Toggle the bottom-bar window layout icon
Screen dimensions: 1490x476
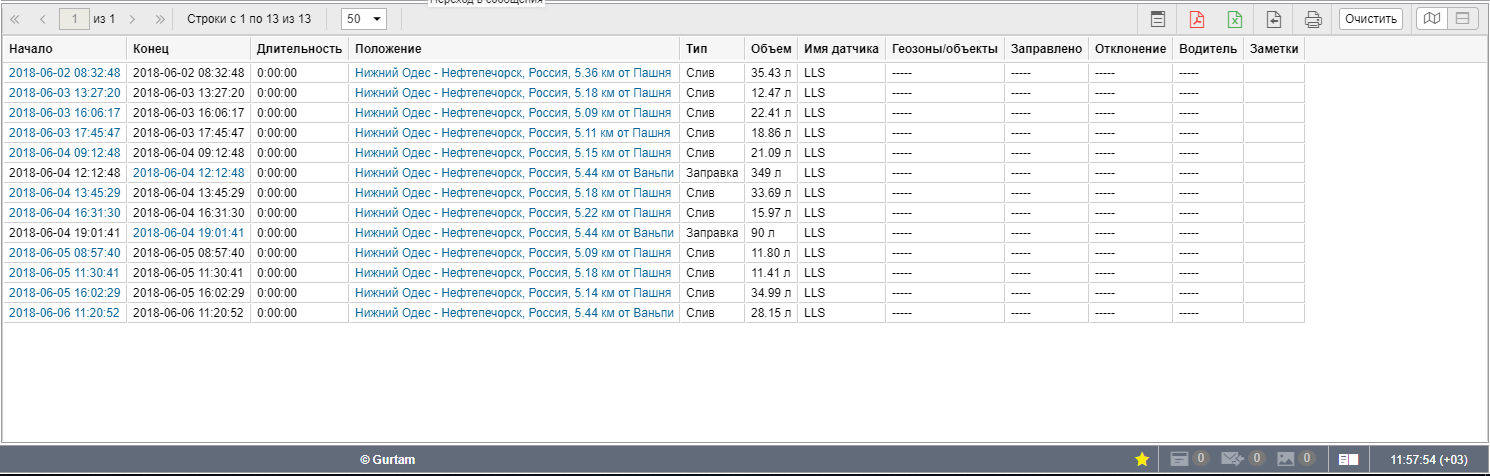click(x=1349, y=459)
